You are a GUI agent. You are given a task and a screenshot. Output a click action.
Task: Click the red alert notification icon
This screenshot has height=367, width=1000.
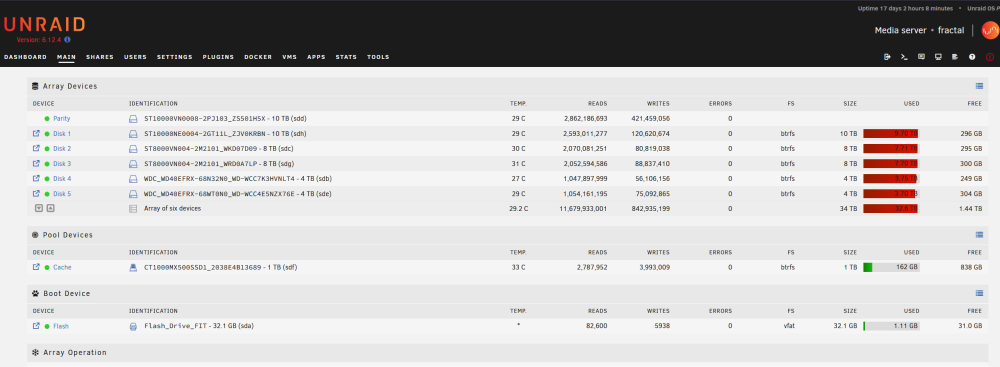coord(990,57)
